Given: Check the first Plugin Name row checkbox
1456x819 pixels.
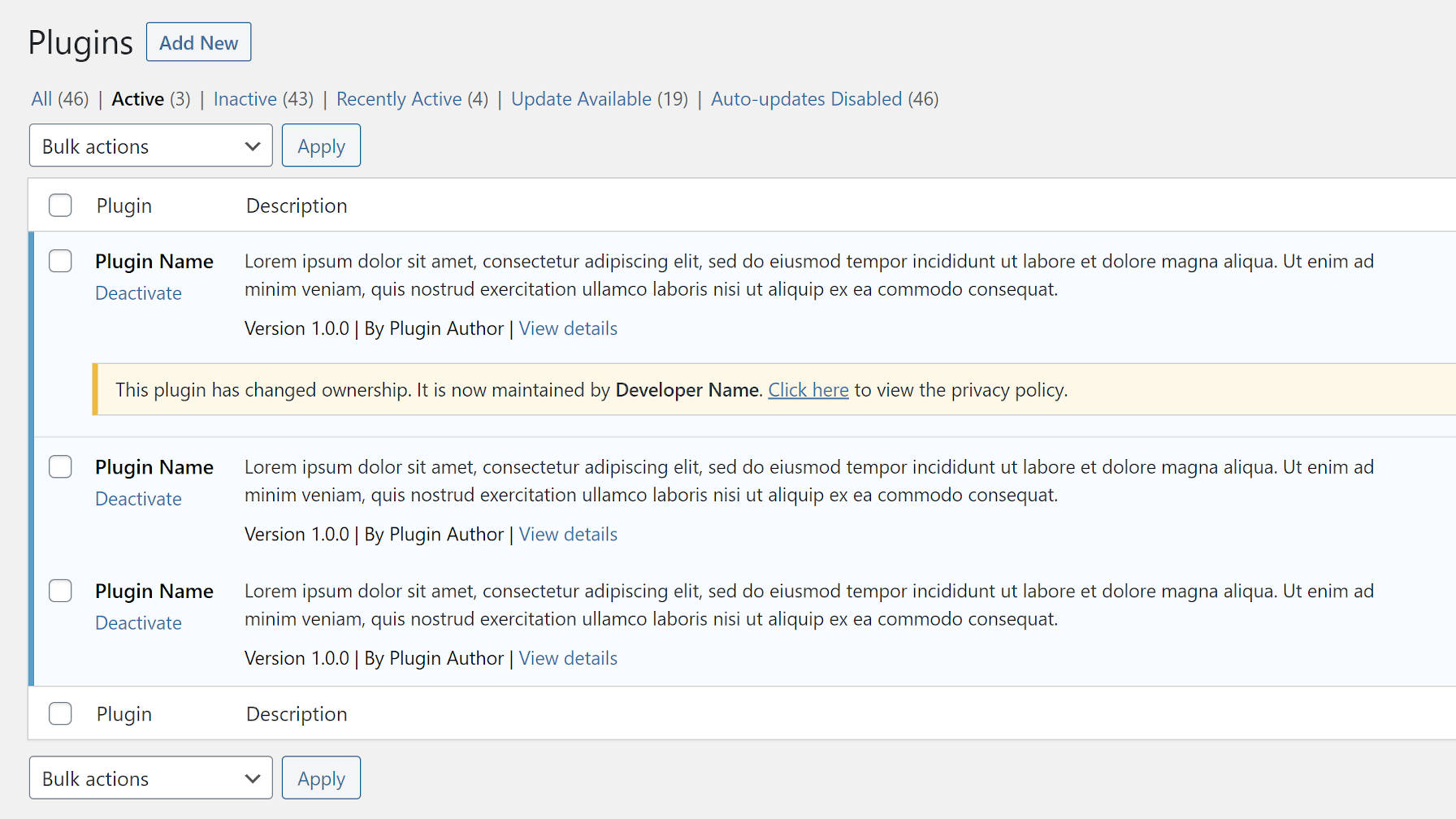Looking at the screenshot, I should [x=60, y=261].
